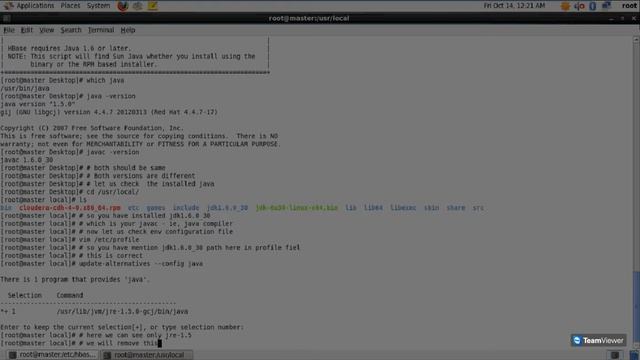Click the 'Command' column header

click(x=70, y=296)
